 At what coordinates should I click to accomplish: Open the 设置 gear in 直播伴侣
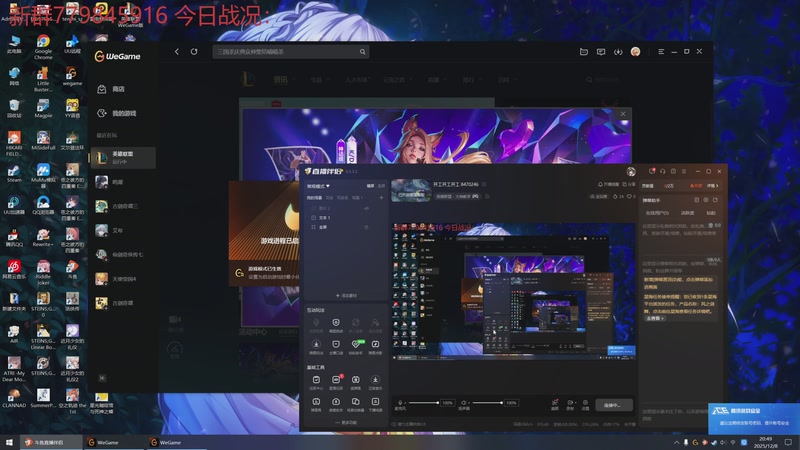585,405
